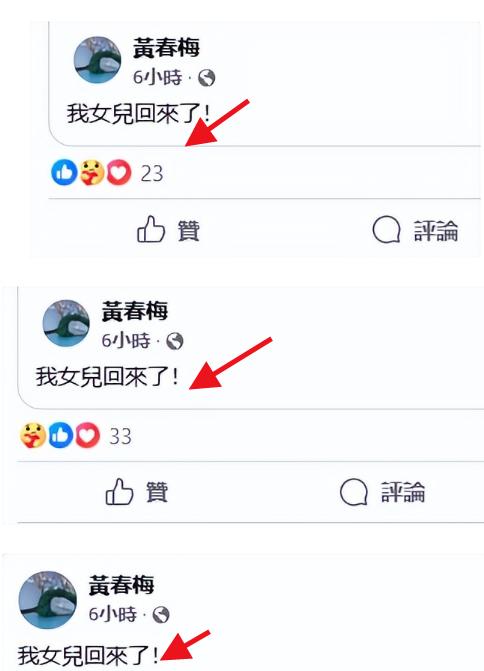Open the 23 reactions count list
The image size is (484, 671).
152,174
